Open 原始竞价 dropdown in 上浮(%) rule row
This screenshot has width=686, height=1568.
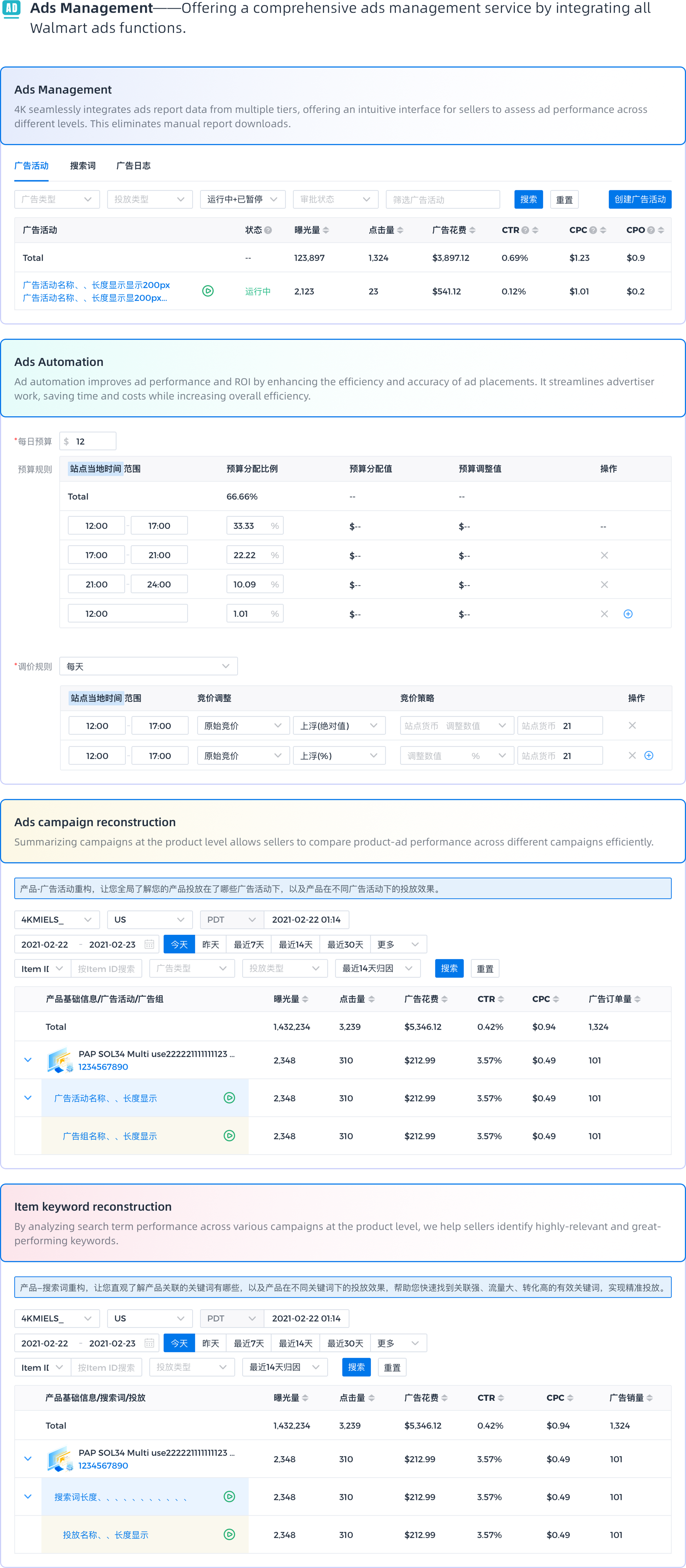pos(243,755)
